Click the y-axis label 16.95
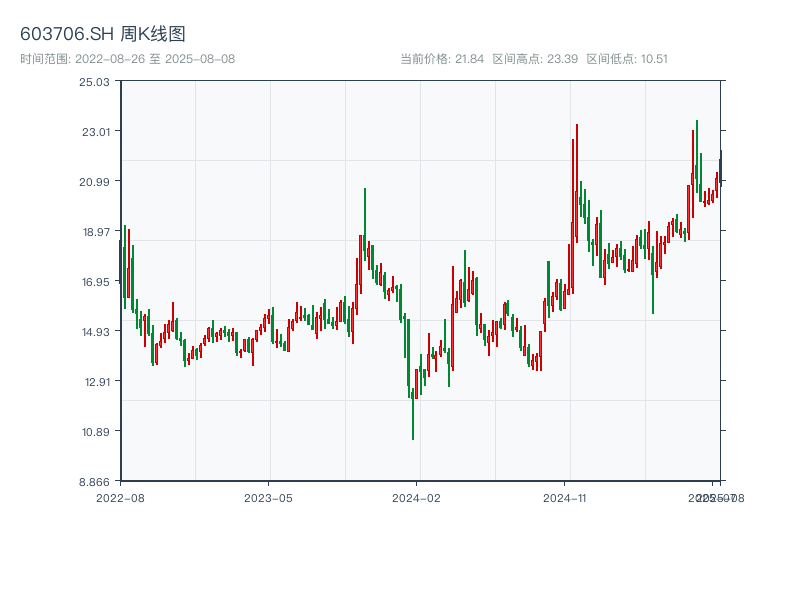 coord(96,282)
